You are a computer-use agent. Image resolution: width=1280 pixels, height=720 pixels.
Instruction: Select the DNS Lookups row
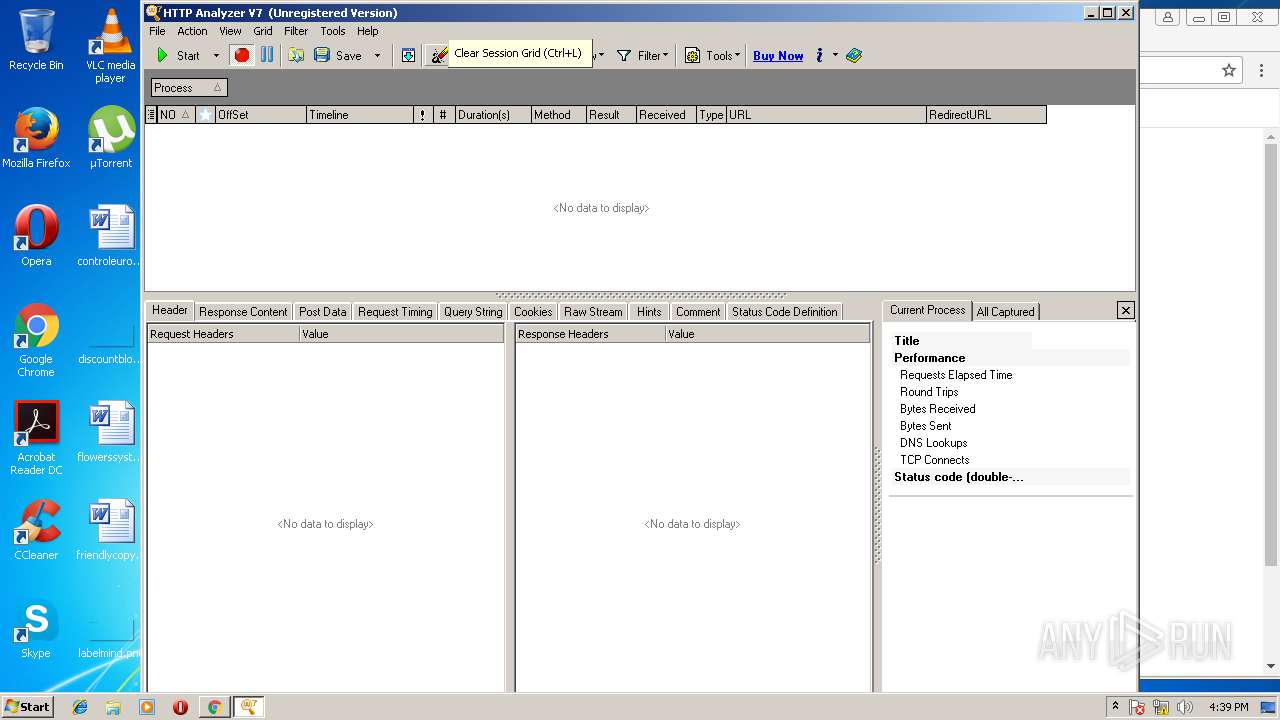pos(933,443)
